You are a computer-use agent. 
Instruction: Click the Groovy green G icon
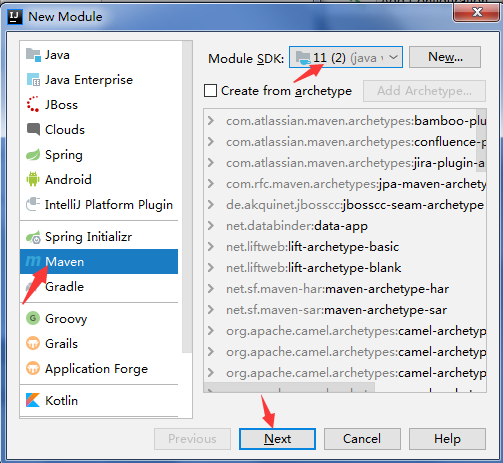click(x=33, y=318)
